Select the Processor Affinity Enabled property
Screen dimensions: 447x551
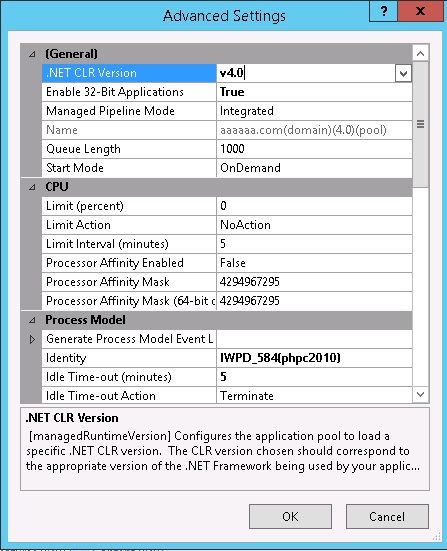[129, 263]
